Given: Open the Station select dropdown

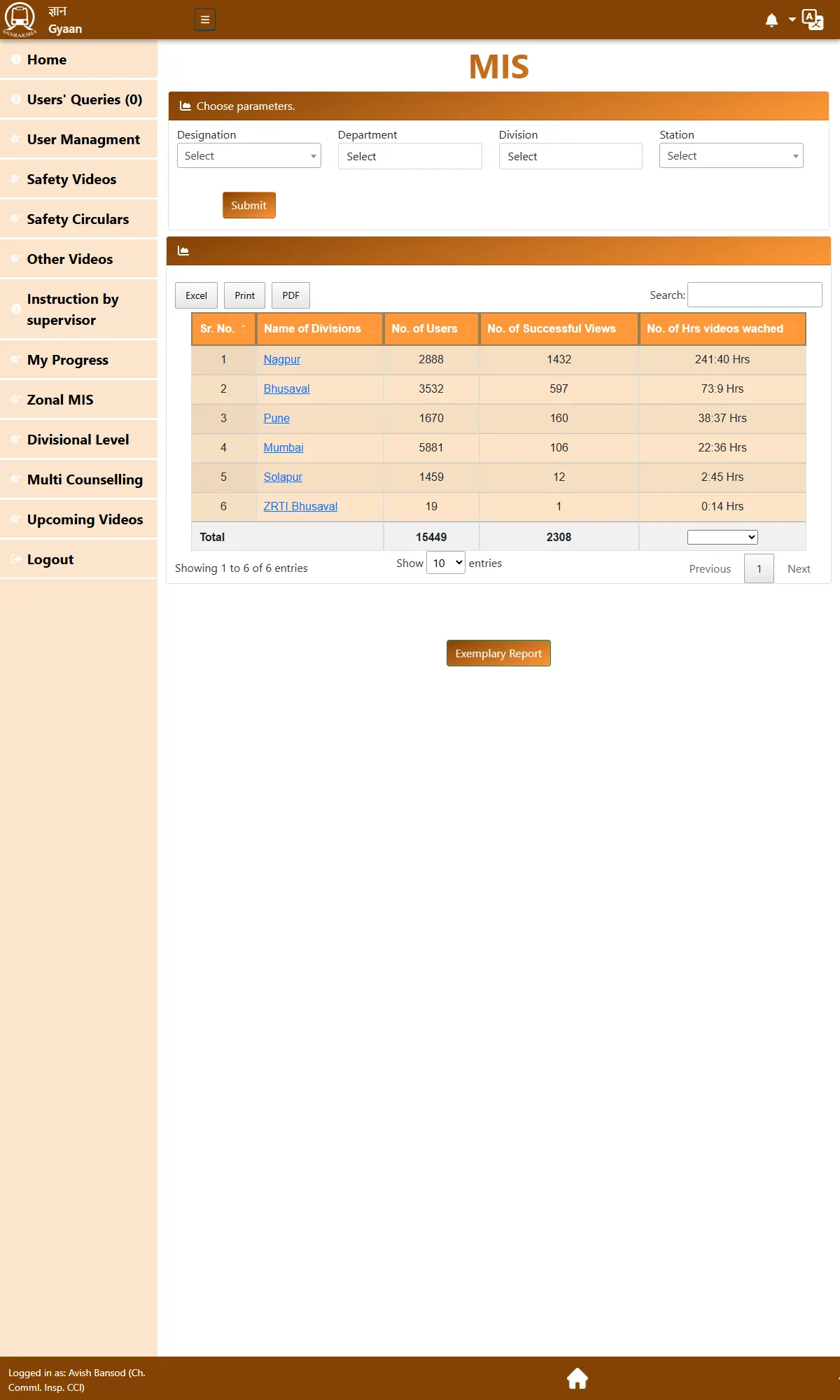Looking at the screenshot, I should [731, 155].
